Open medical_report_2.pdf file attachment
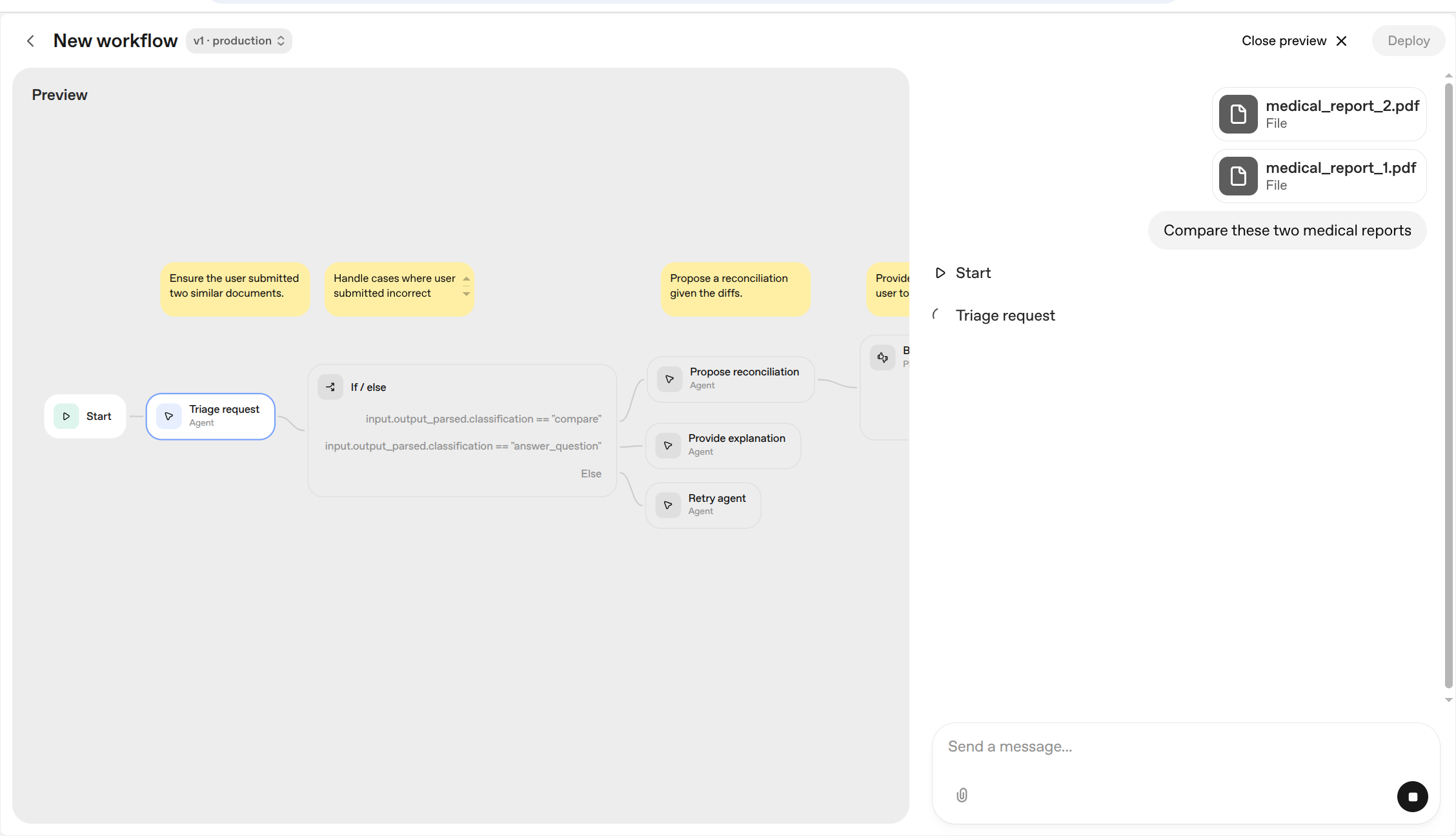 [1319, 114]
